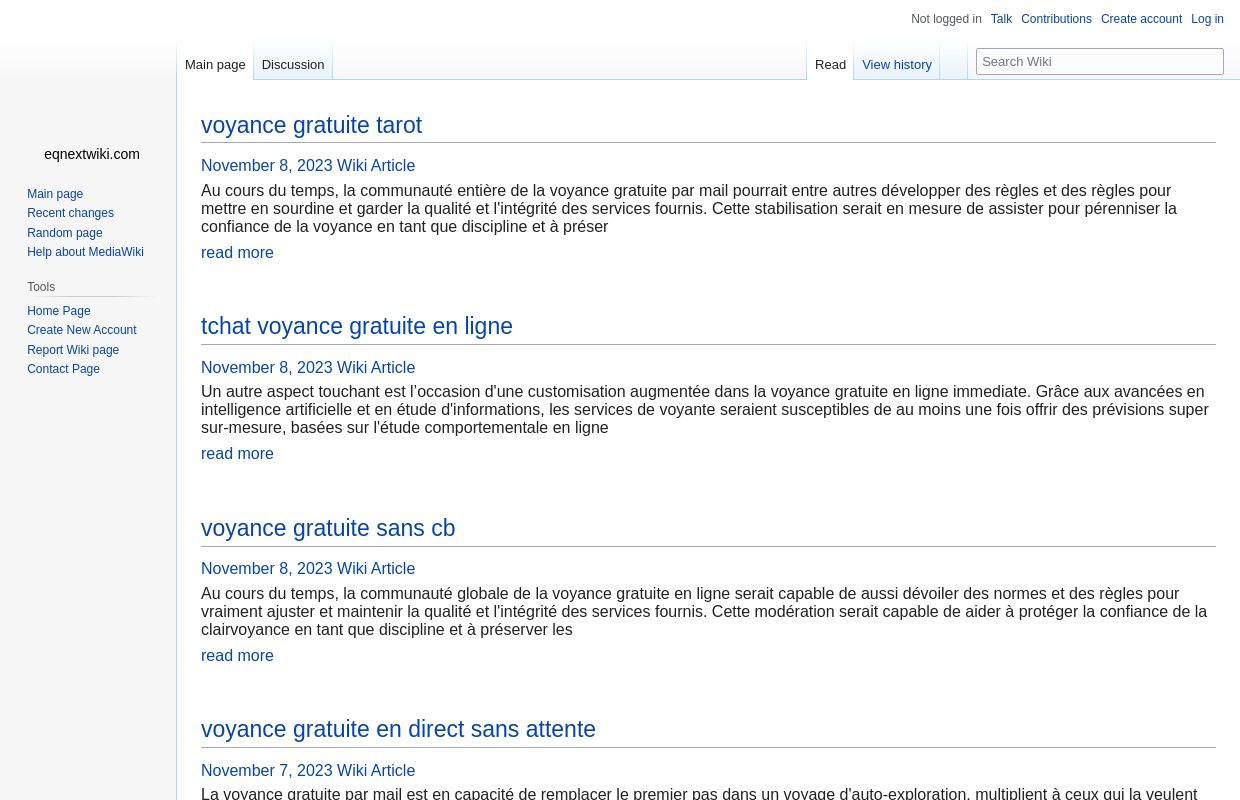This screenshot has height=800, width=1240.
Task: Open Create New Account tool
Action: pos(82,330)
